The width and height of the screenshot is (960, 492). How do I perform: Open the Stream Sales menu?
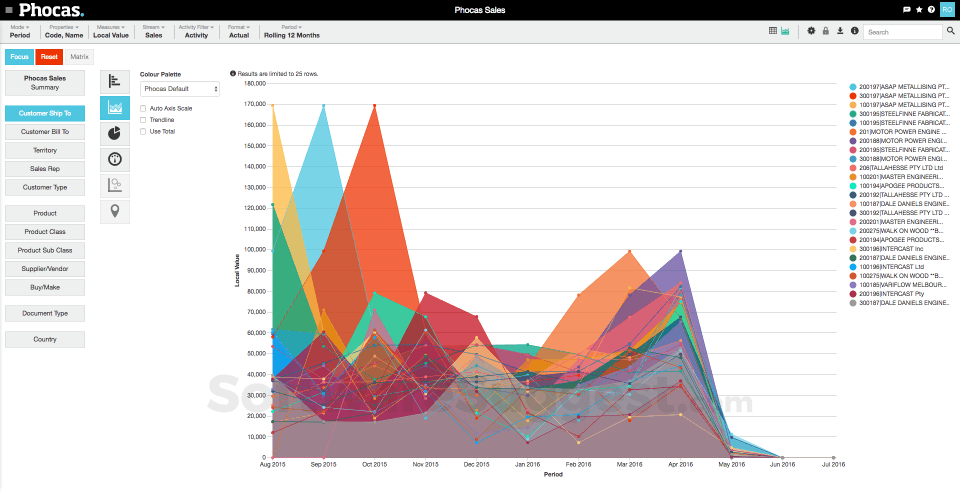click(153, 31)
